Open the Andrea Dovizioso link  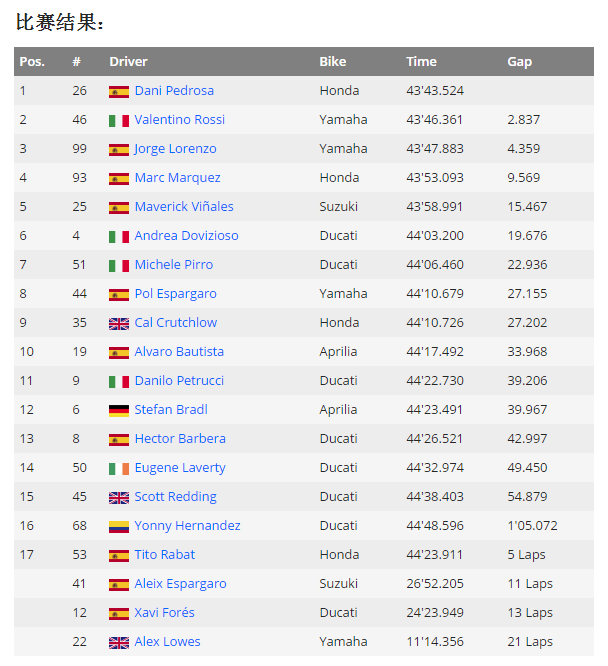185,236
